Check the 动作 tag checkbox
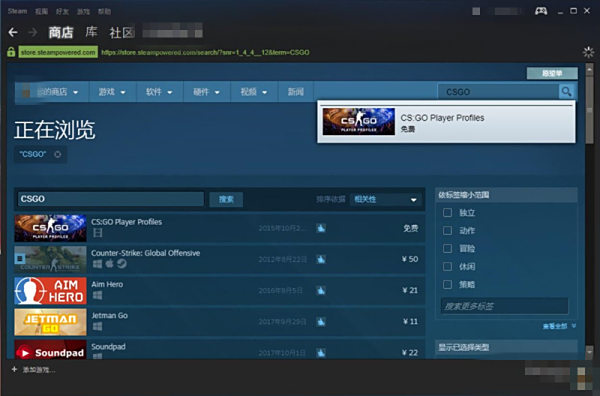The width and height of the screenshot is (600, 396). (x=447, y=230)
